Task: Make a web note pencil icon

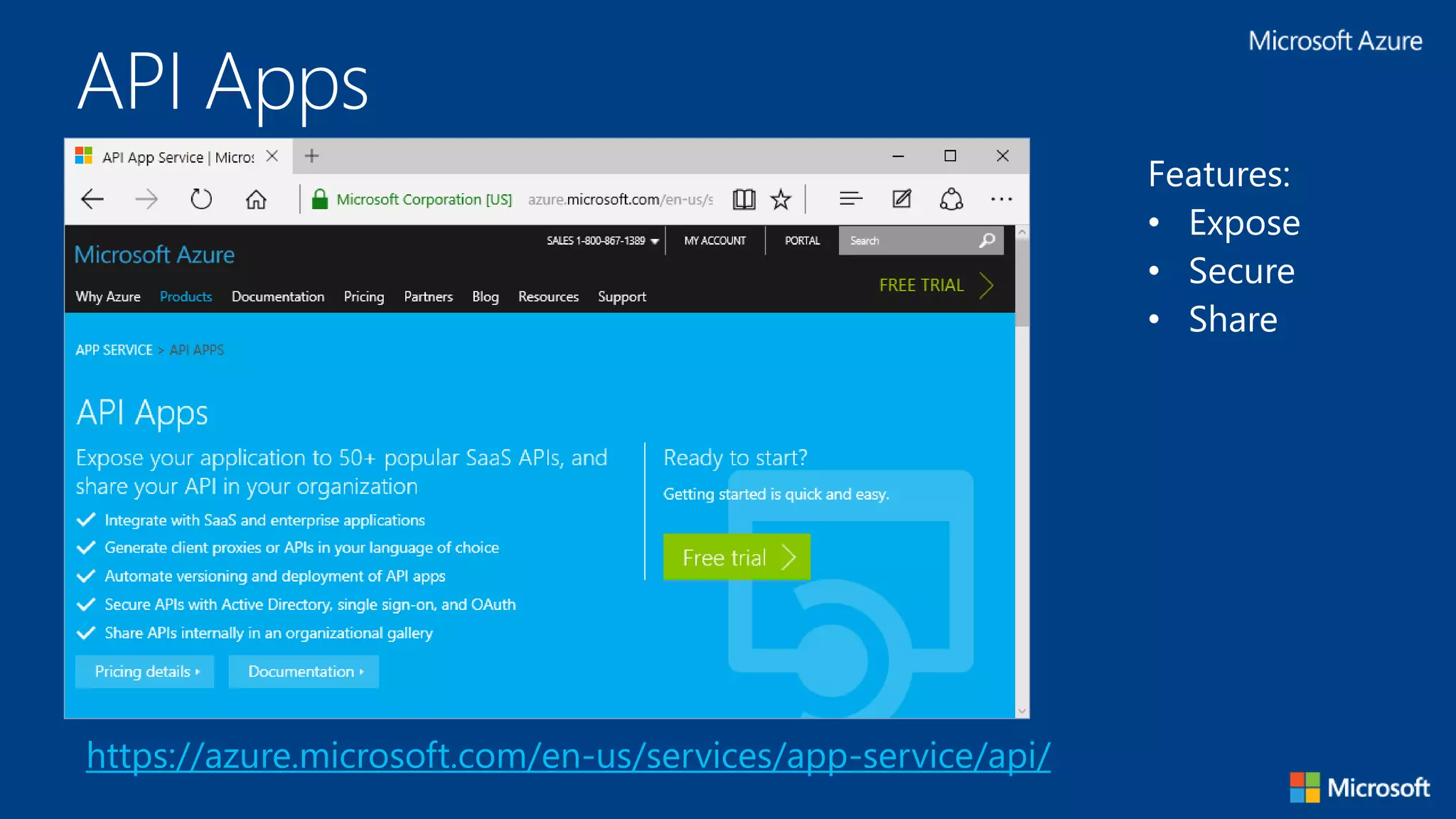Action: (x=901, y=198)
